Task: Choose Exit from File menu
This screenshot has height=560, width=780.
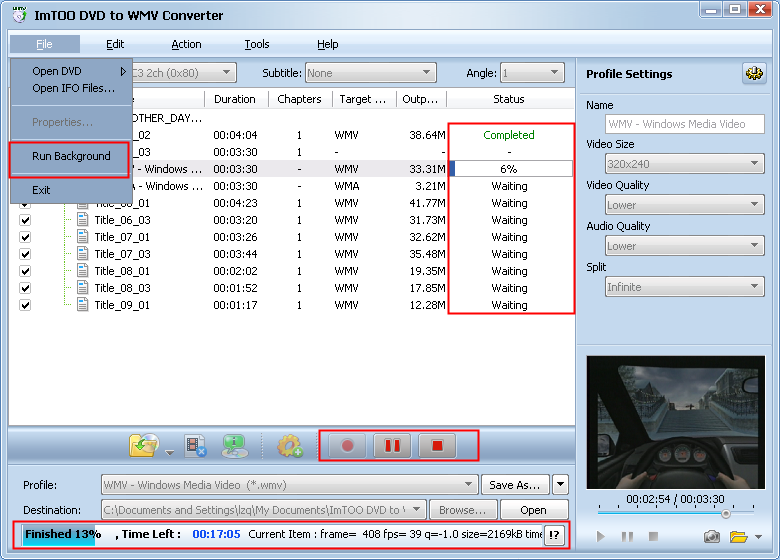Action: 71,189
